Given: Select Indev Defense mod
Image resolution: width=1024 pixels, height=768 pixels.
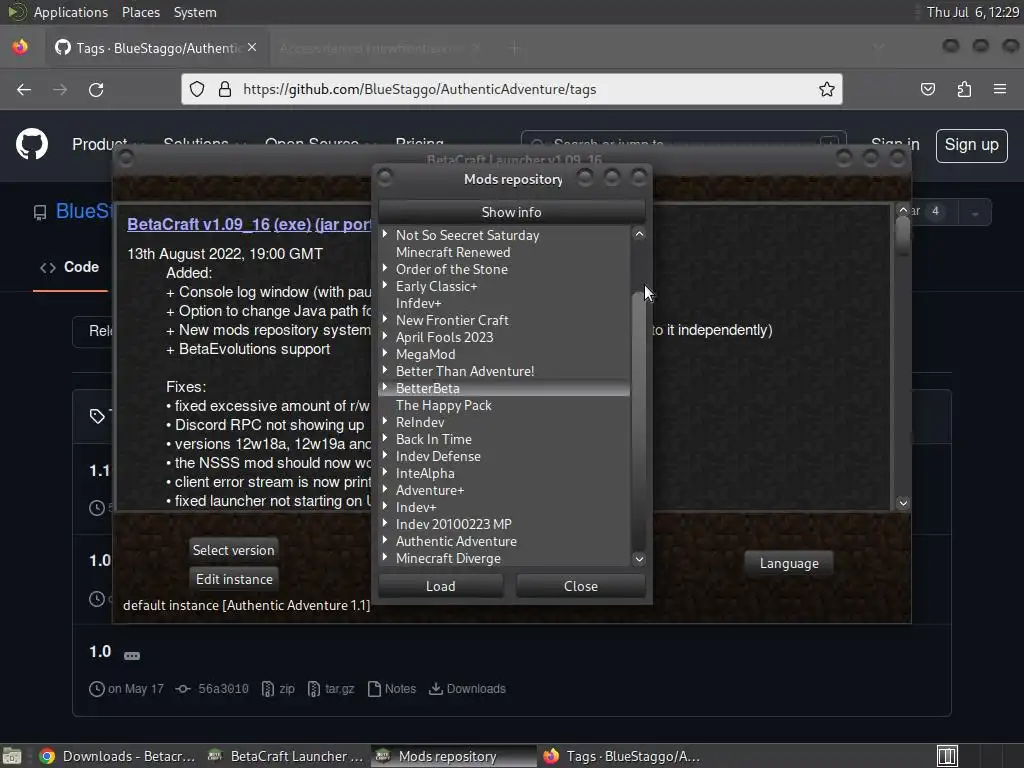Looking at the screenshot, I should pos(438,456).
